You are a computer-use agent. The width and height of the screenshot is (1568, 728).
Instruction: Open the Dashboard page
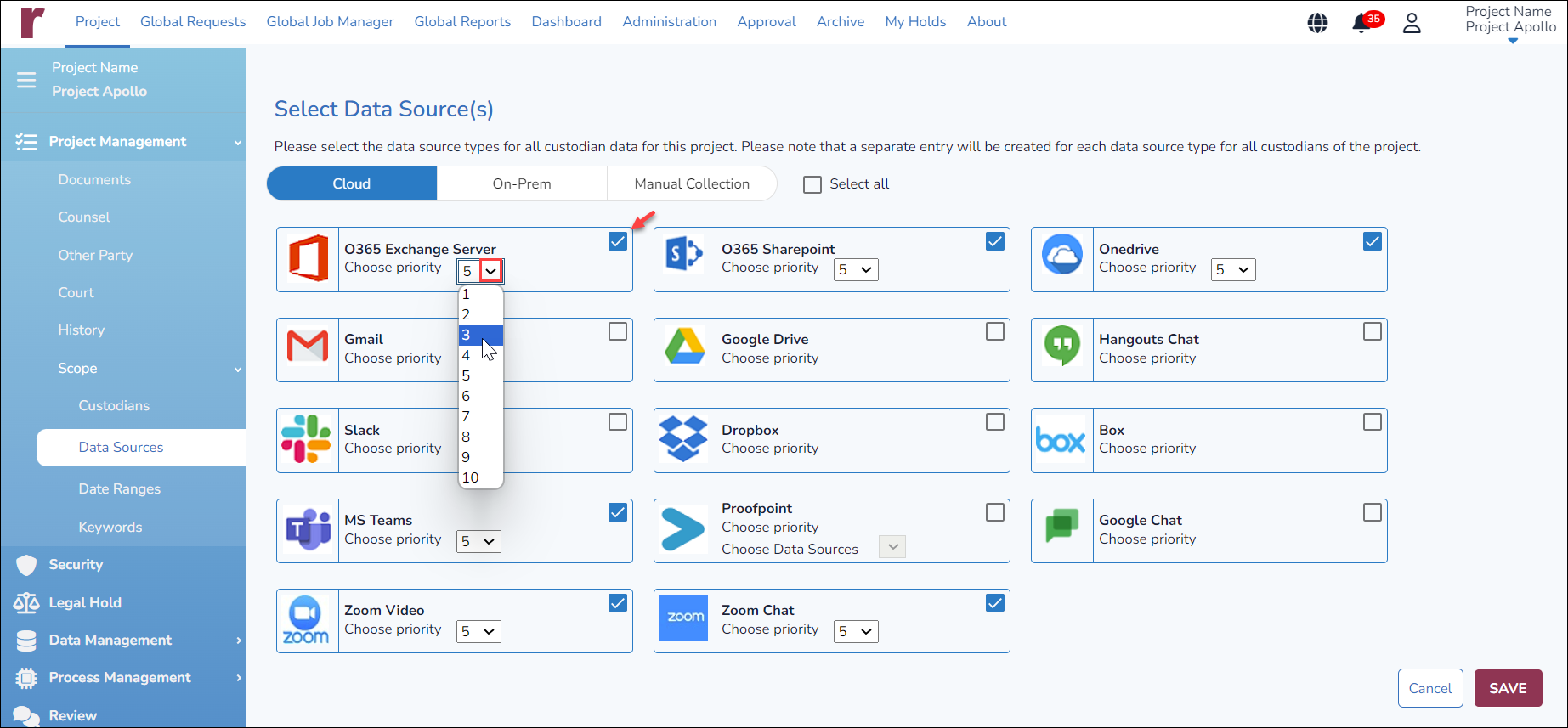[567, 22]
